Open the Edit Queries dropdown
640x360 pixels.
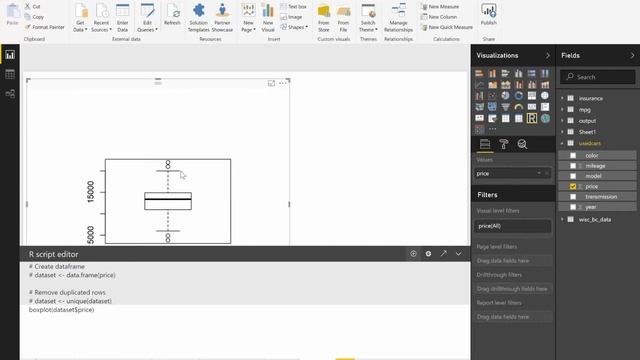(147, 18)
